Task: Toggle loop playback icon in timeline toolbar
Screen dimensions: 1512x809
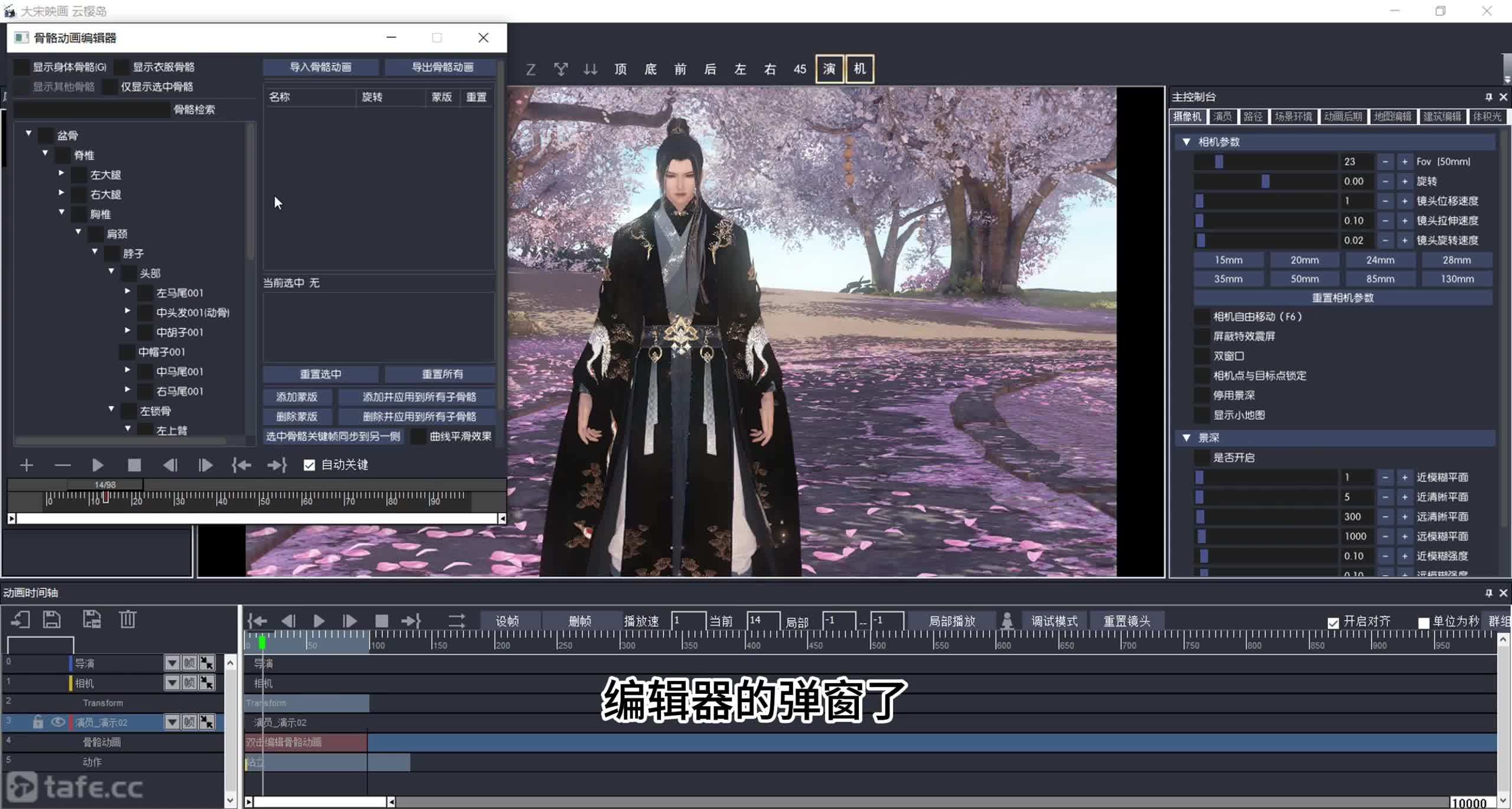Action: pyautogui.click(x=457, y=621)
